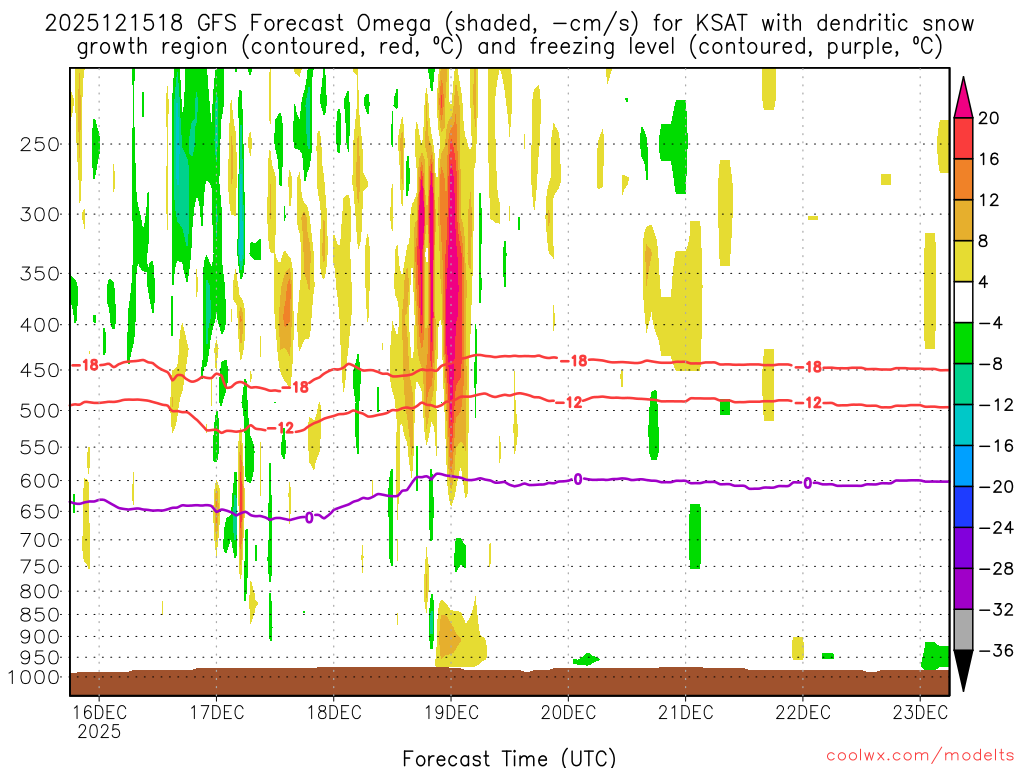Image resolution: width=1024 pixels, height=768 pixels.
Task: Click the 450 pressure level label
Action: [40, 370]
